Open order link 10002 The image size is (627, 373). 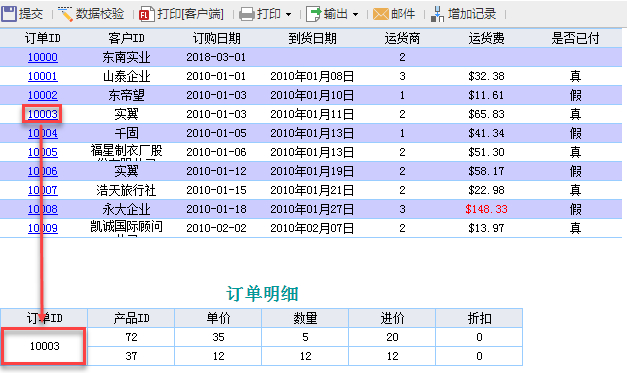pyautogui.click(x=43, y=95)
